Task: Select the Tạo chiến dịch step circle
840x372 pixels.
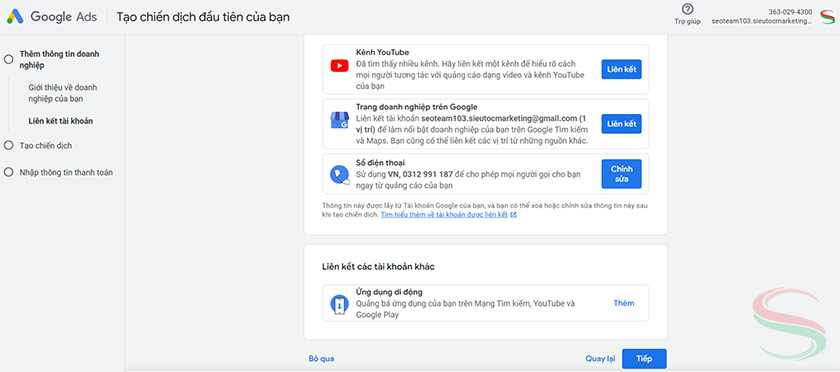Action: tap(8, 145)
